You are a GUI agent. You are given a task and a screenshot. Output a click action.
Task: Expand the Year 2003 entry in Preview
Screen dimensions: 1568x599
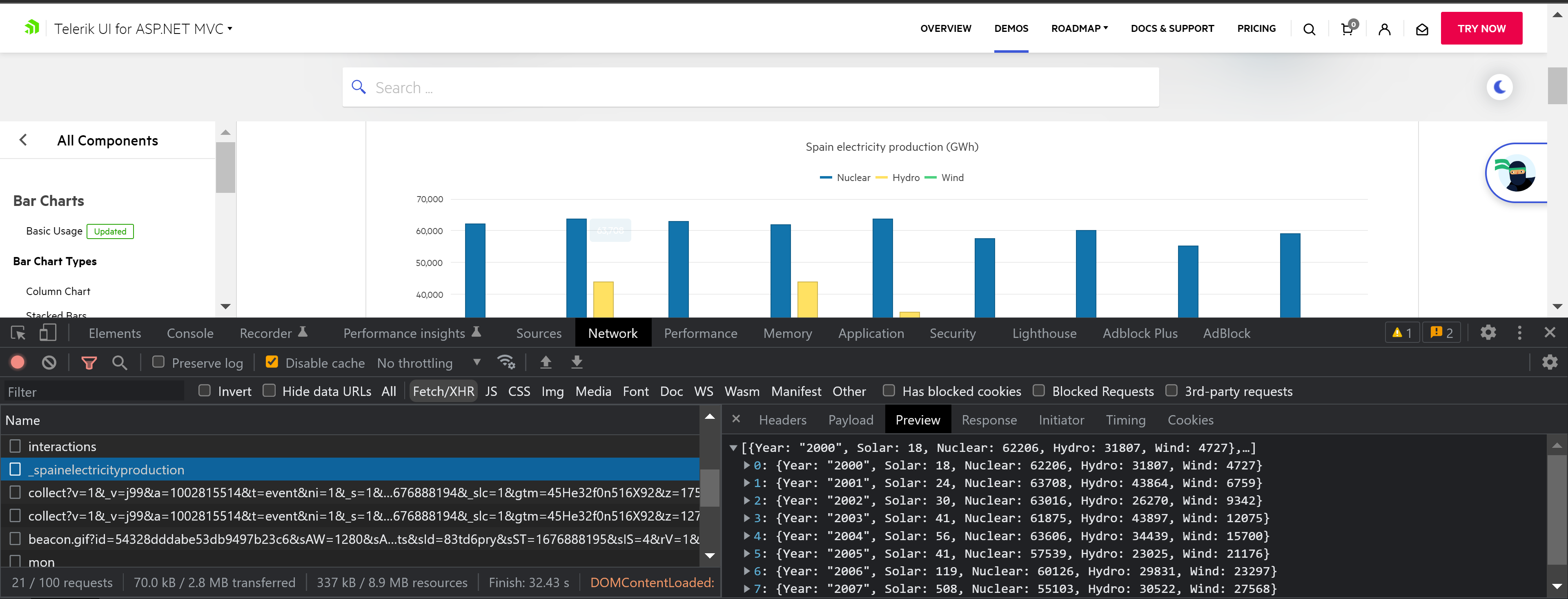pos(747,518)
